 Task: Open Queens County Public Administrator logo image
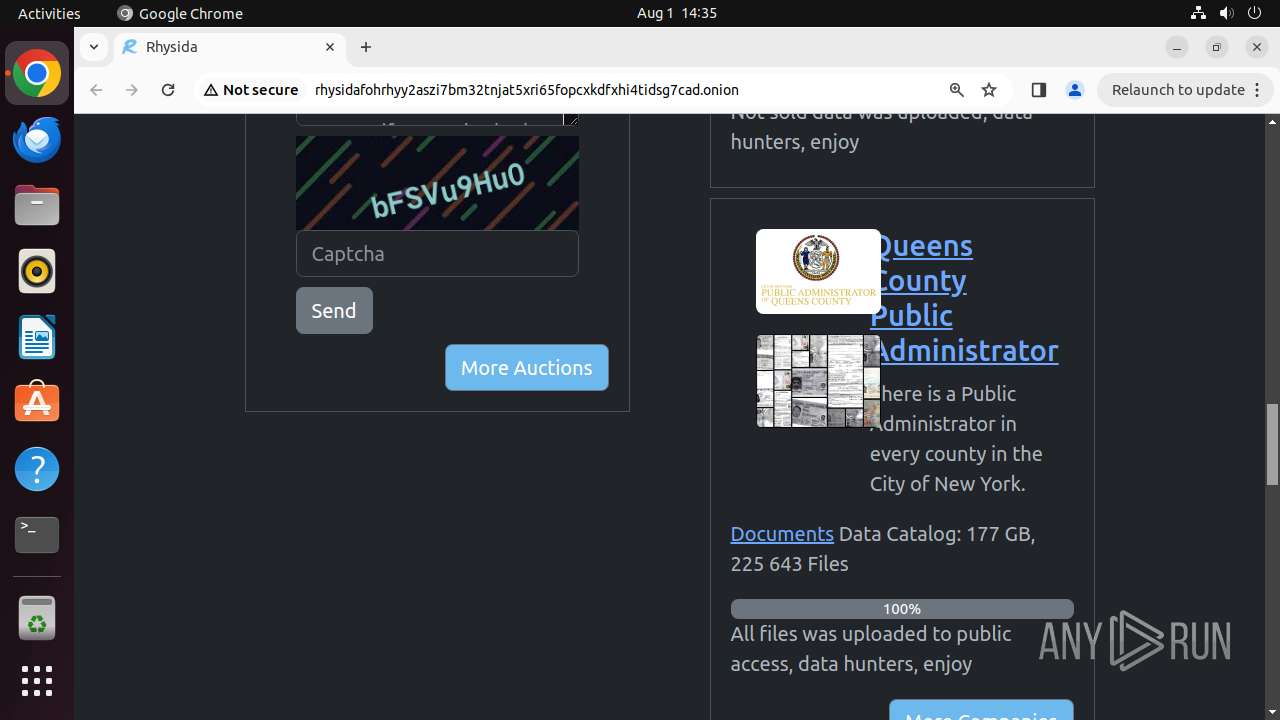click(x=818, y=271)
